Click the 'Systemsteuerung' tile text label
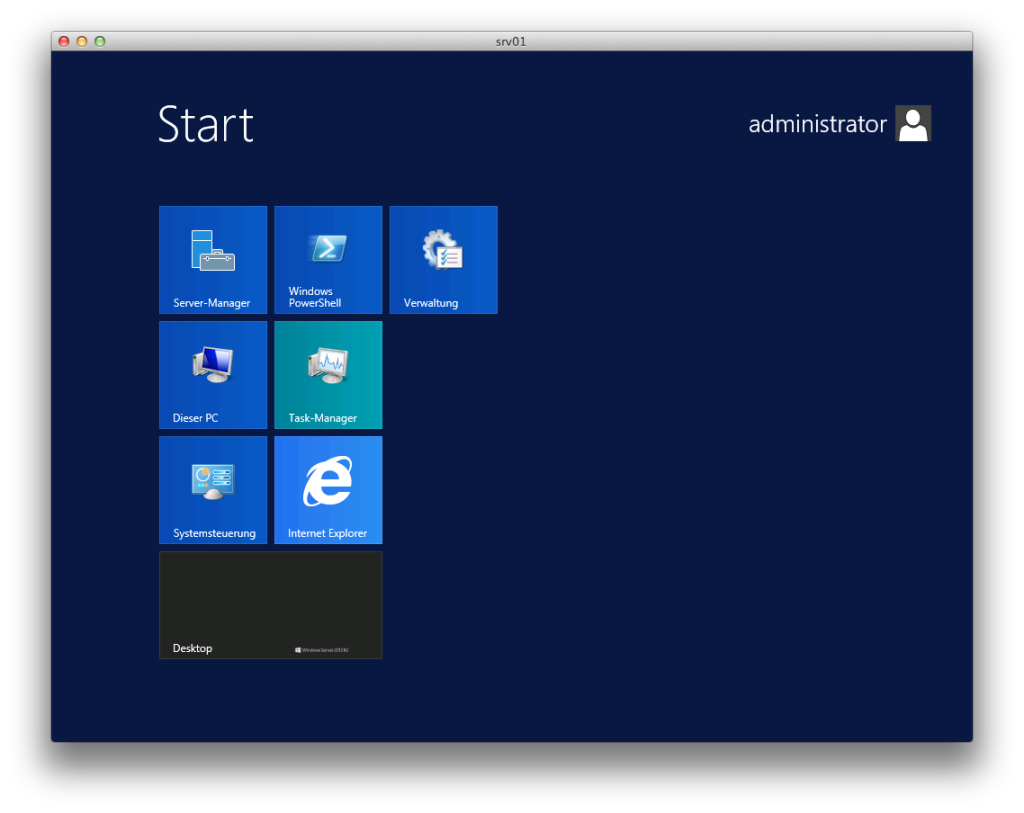The width and height of the screenshot is (1024, 813). pos(214,533)
